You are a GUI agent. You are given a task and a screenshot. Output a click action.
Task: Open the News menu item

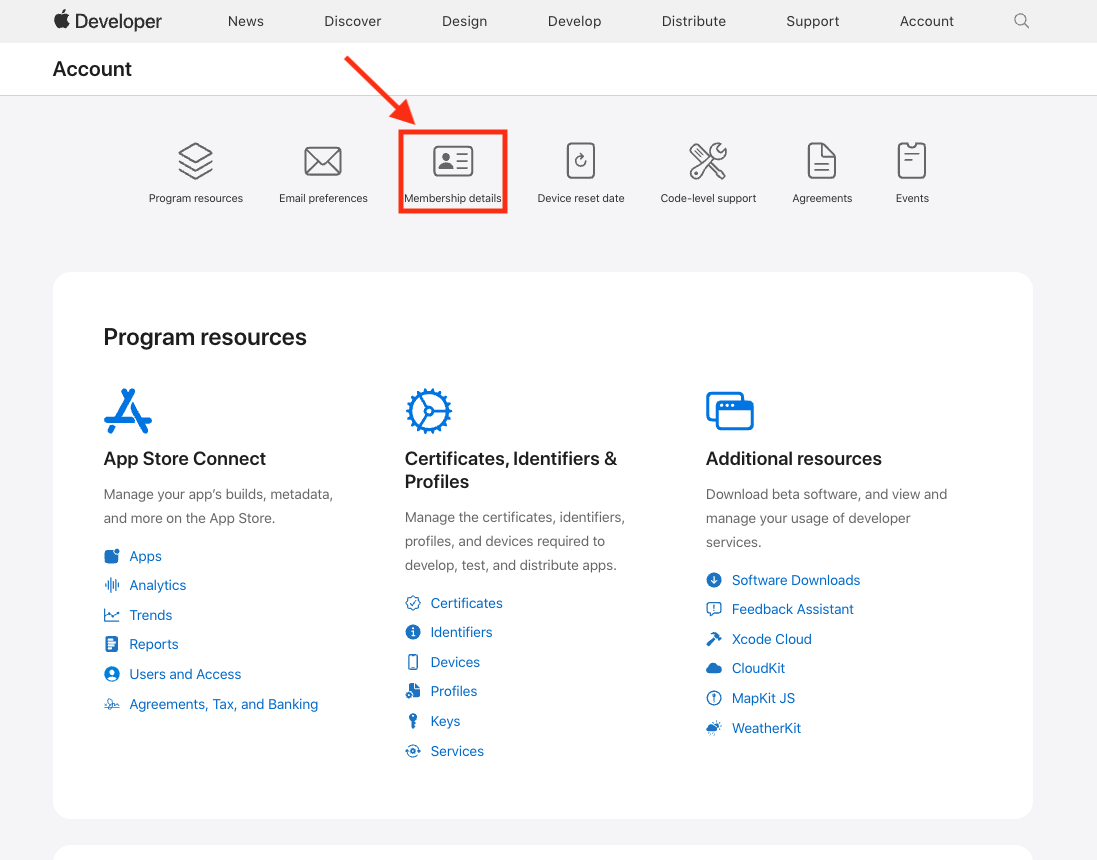[246, 21]
